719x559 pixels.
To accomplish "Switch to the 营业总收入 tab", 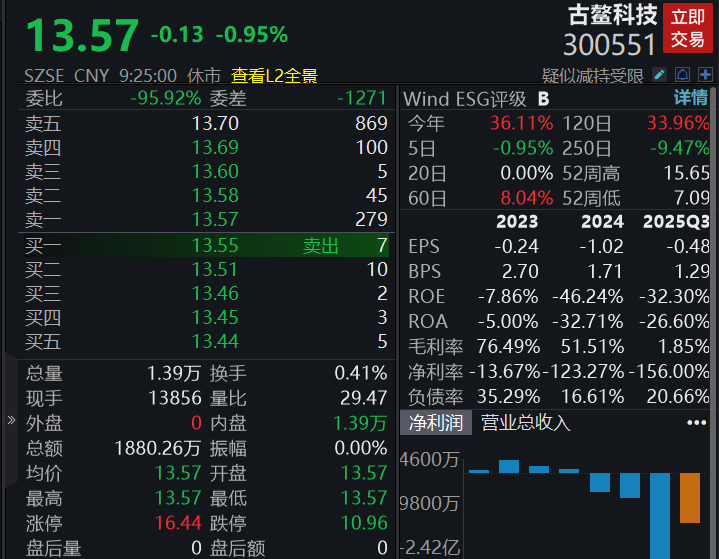I will tap(525, 422).
